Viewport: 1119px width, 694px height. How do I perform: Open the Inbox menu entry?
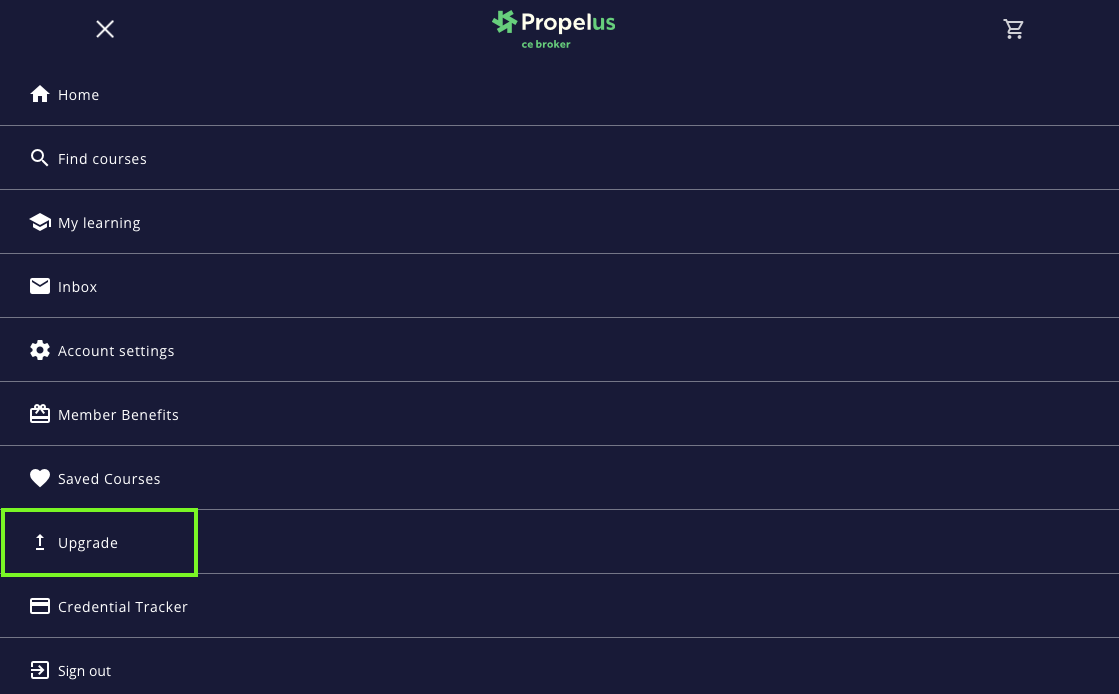[x=78, y=287]
